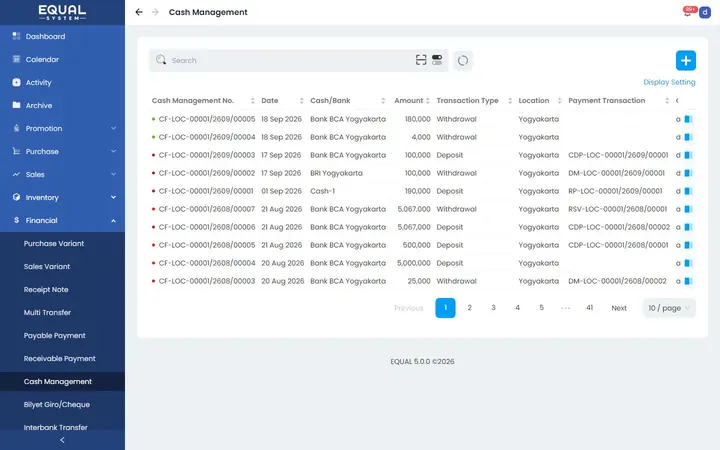Expand the Sales menu chevron
720x450 pixels.
coord(113,174)
